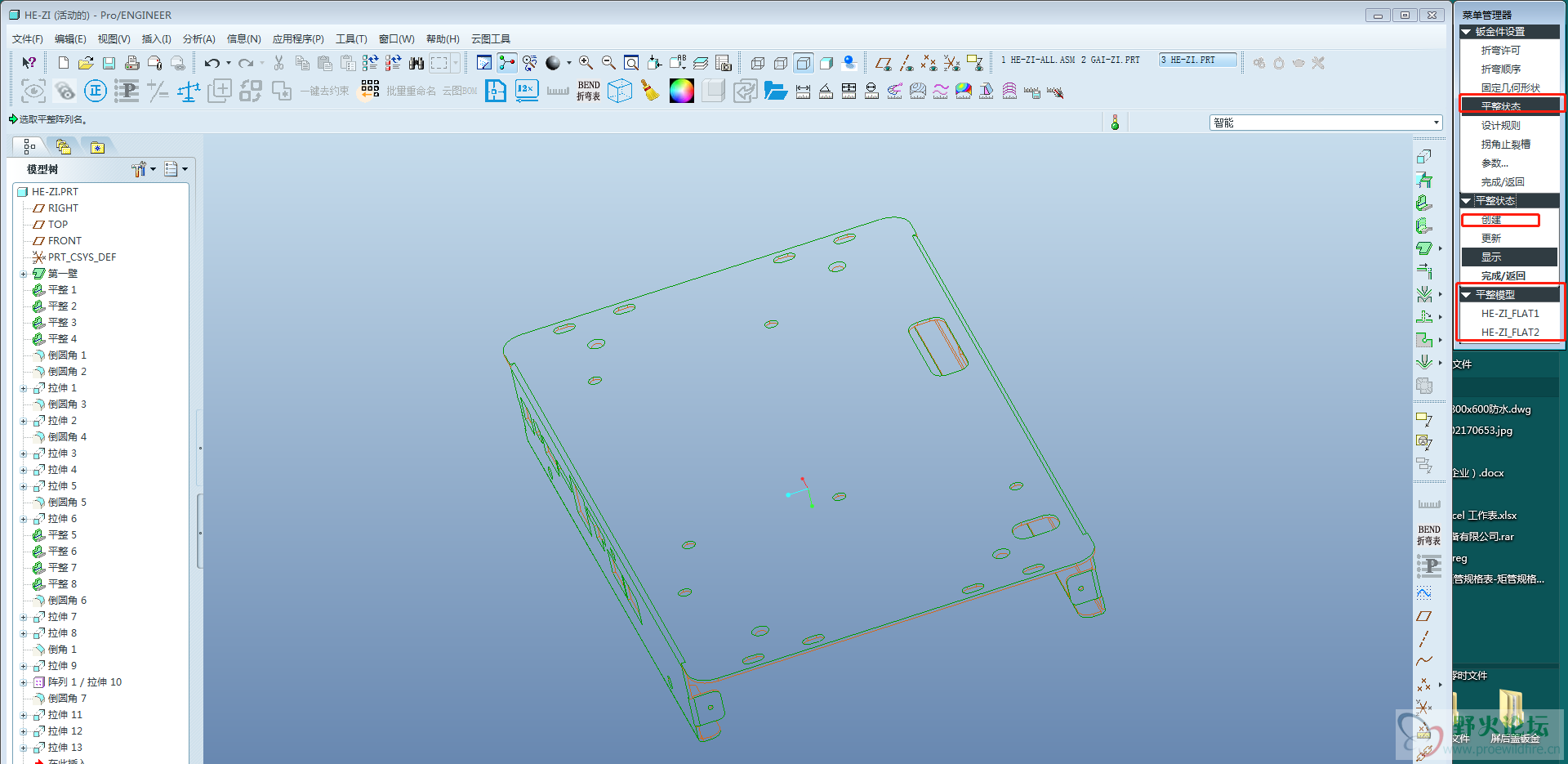Image resolution: width=1568 pixels, height=764 pixels.
Task: Open the 分析(A) menu
Action: coord(199,38)
